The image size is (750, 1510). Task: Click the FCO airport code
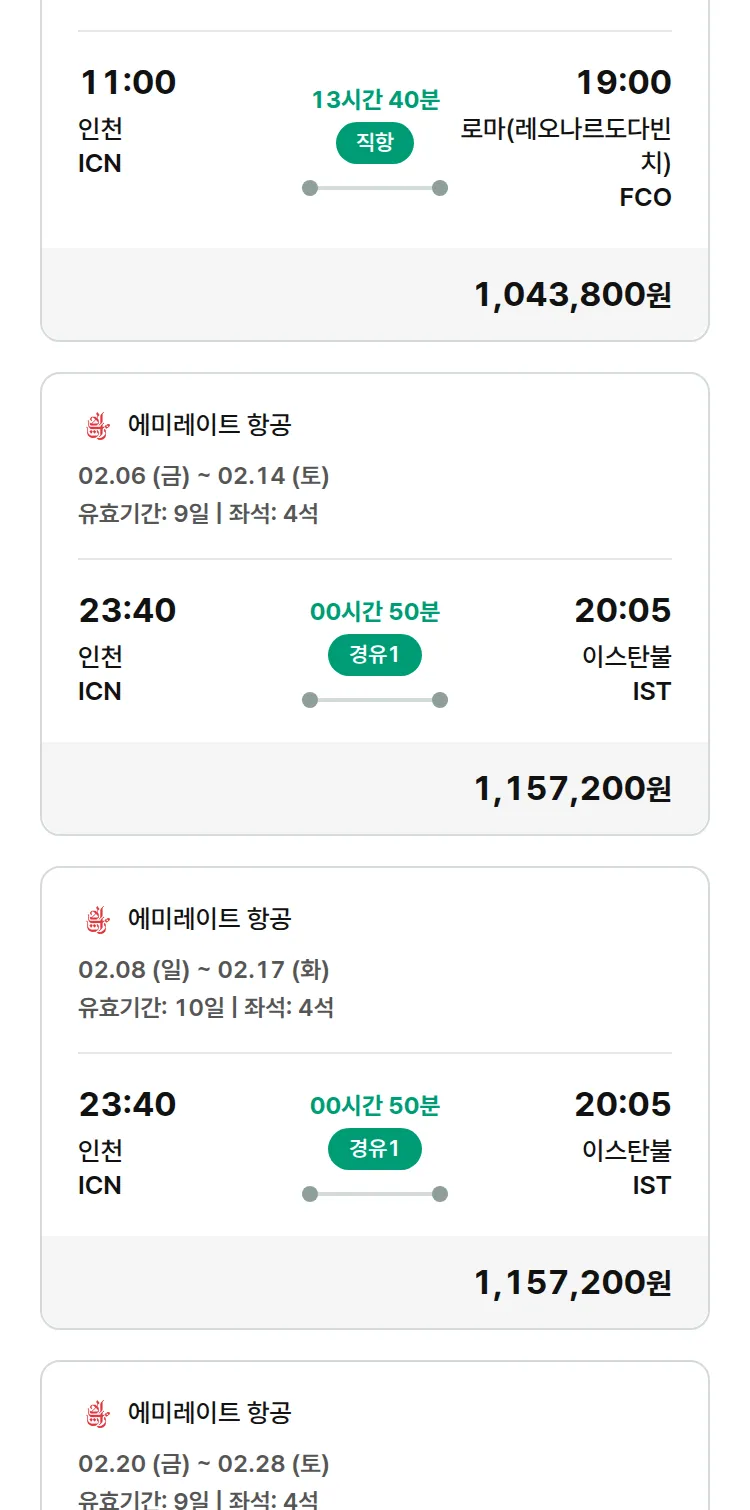[645, 197]
